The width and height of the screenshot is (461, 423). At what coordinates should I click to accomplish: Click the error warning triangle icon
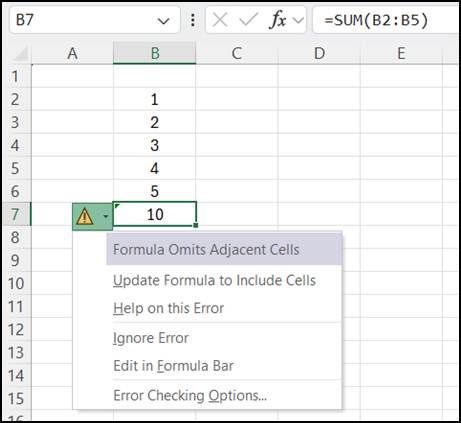(x=85, y=216)
